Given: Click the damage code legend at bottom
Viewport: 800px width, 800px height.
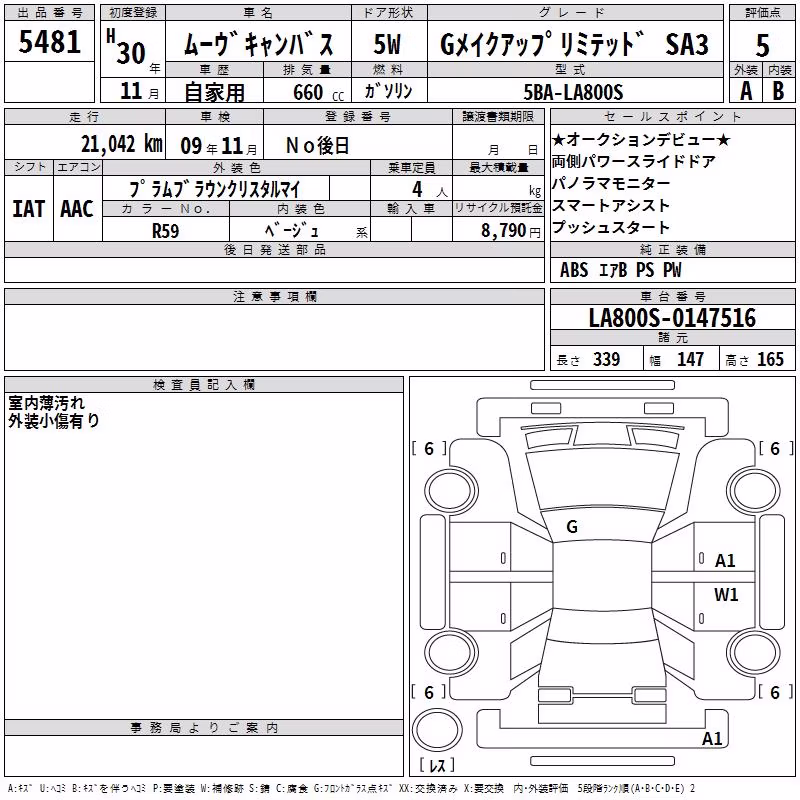Looking at the screenshot, I should click(x=352, y=789).
